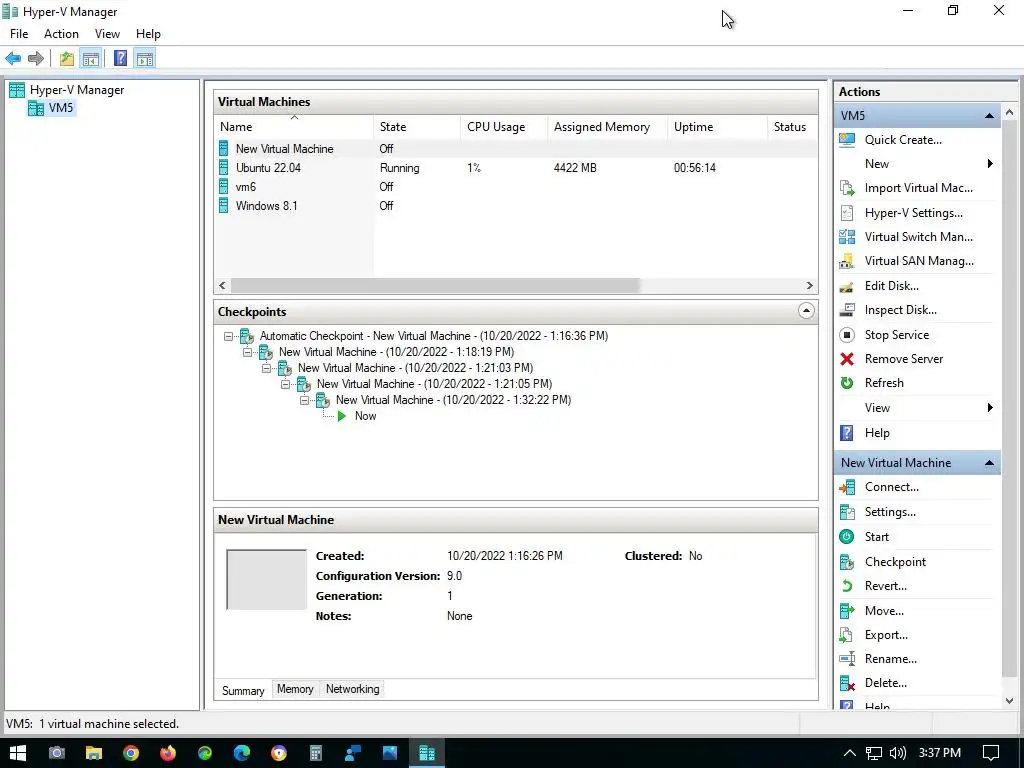The height and width of the screenshot is (768, 1024).
Task: Select the Ubuntu 22.04 virtual machine row
Action: [516, 168]
